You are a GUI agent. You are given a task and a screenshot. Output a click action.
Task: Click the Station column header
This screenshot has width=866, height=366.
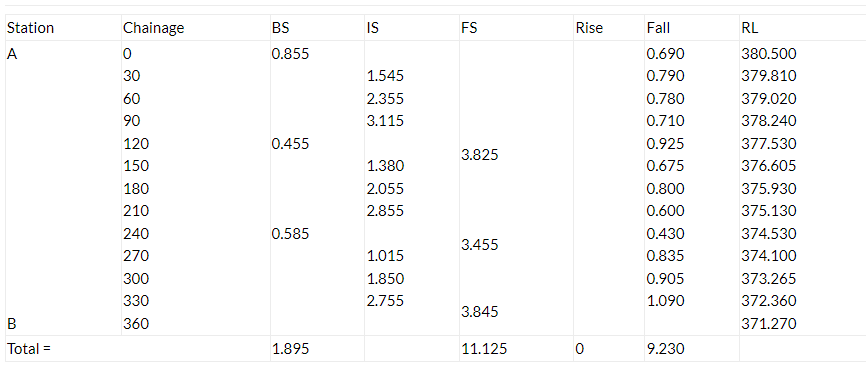(x=30, y=28)
